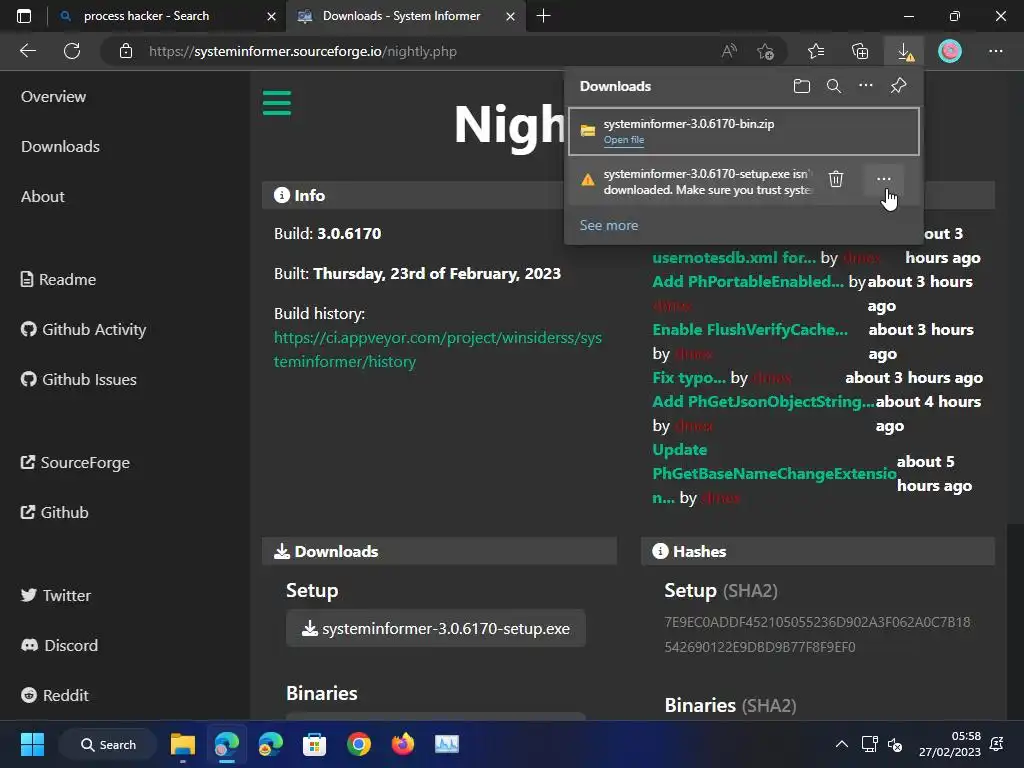This screenshot has width=1024, height=768.
Task: Open the Add PhPortableEnabled commit link
Action: tap(748, 281)
